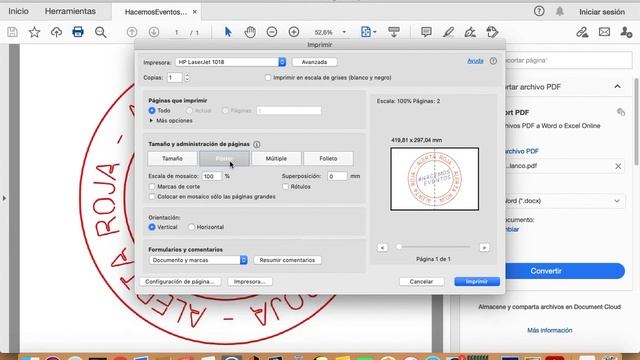
Task: Click the print icon in toolbar
Action: (78, 32)
